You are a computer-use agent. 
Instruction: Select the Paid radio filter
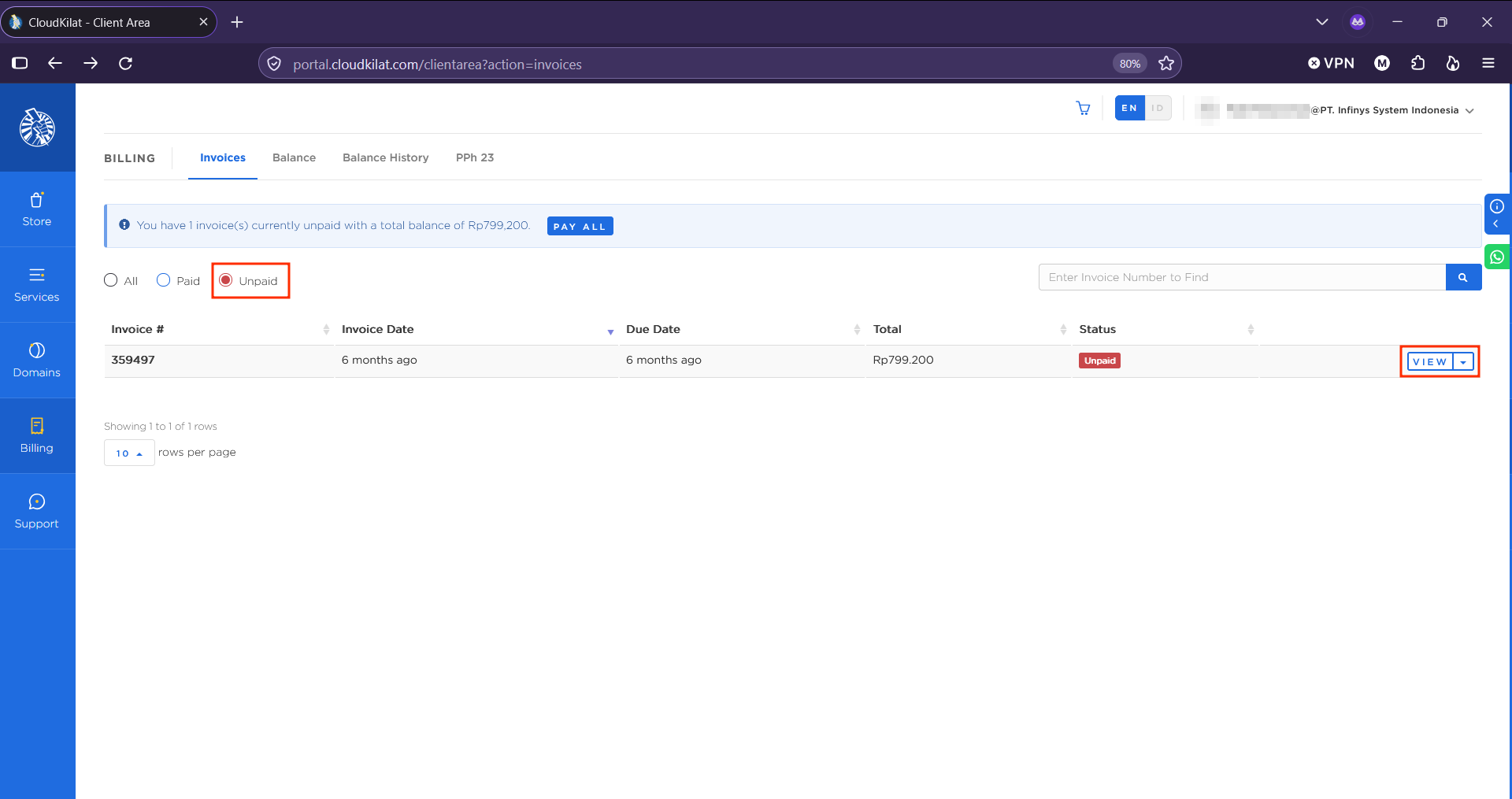[163, 280]
